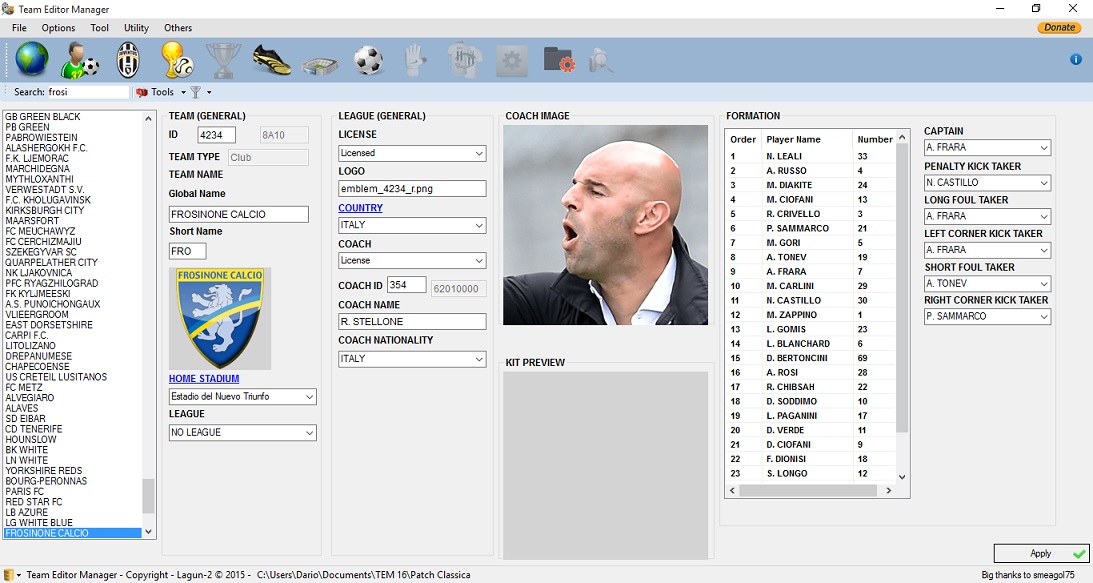1093x583 pixels.
Task: Click the formation table vertical scrollbar
Action: [901, 288]
